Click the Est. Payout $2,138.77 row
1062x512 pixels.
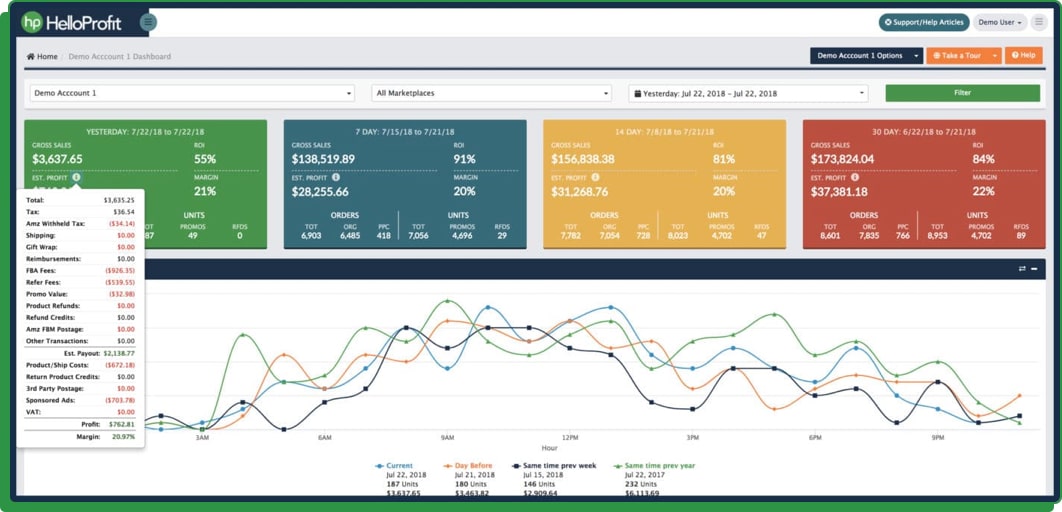tap(80, 353)
